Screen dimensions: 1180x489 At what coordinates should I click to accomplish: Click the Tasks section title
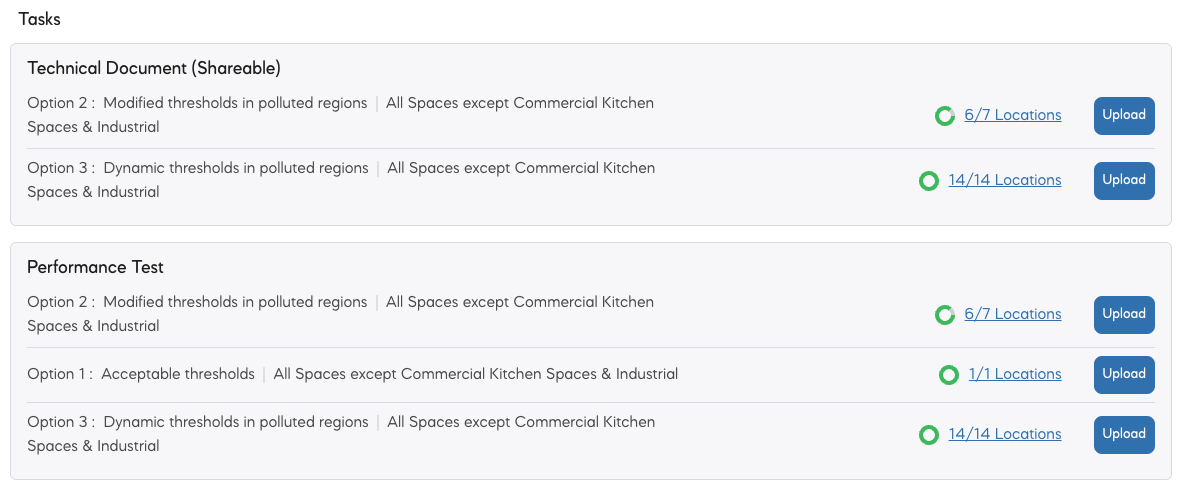40,20
